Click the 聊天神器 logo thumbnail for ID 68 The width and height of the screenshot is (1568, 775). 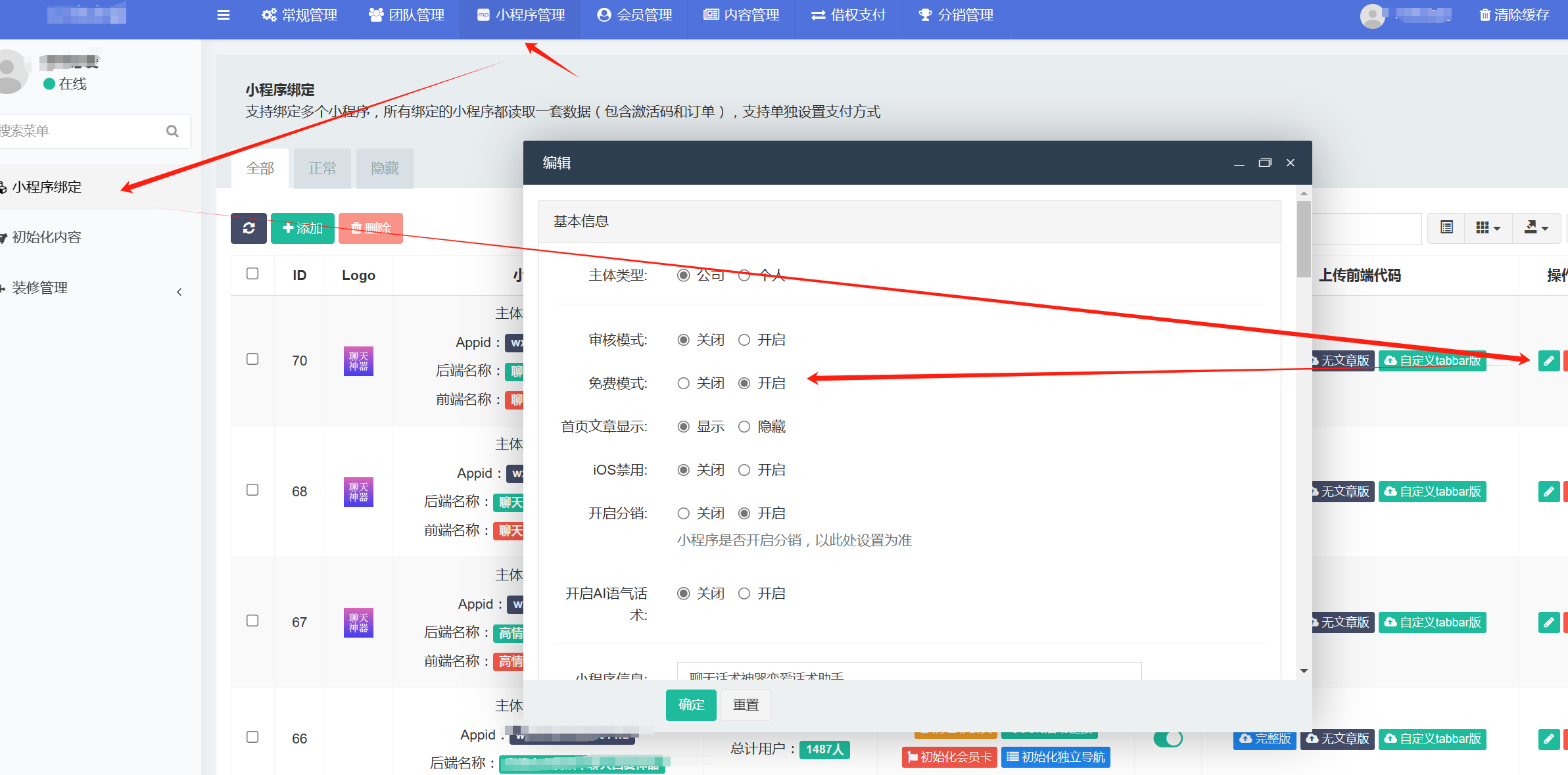click(358, 492)
